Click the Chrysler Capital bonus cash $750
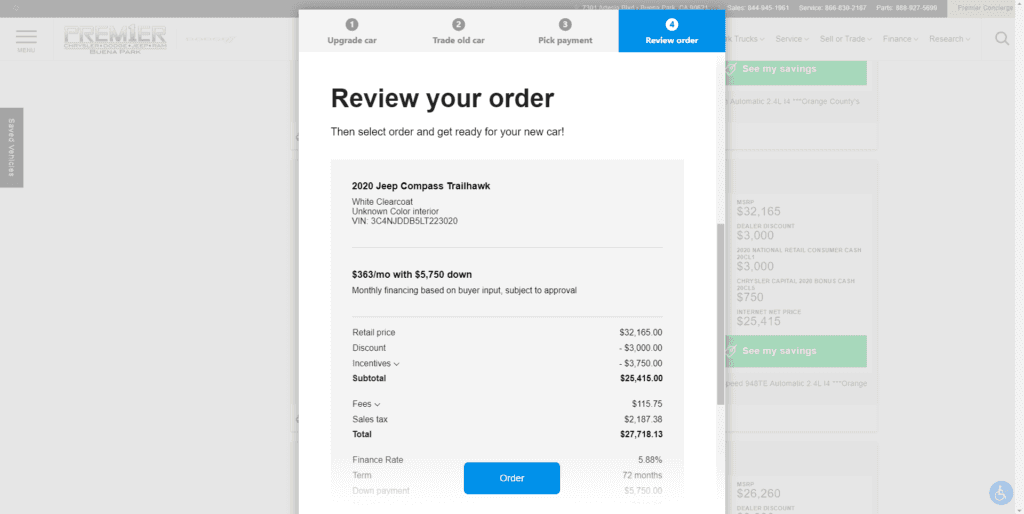 tap(750, 297)
